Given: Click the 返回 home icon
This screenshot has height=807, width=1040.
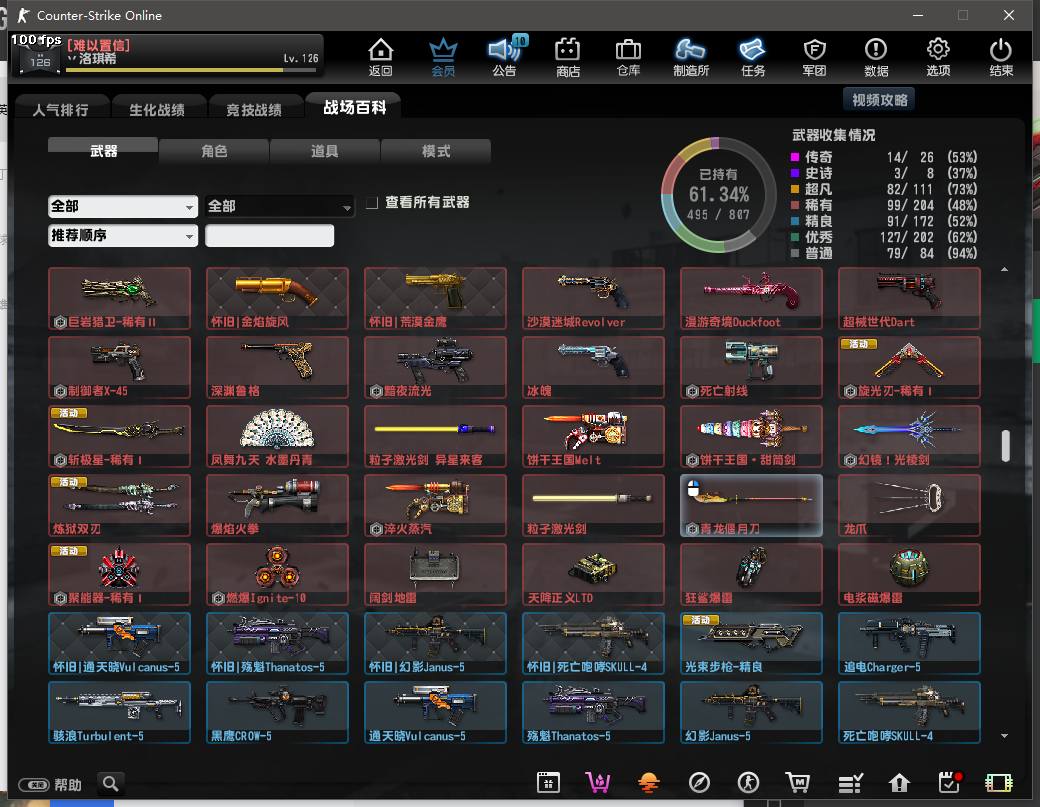Looking at the screenshot, I should coord(381,57).
